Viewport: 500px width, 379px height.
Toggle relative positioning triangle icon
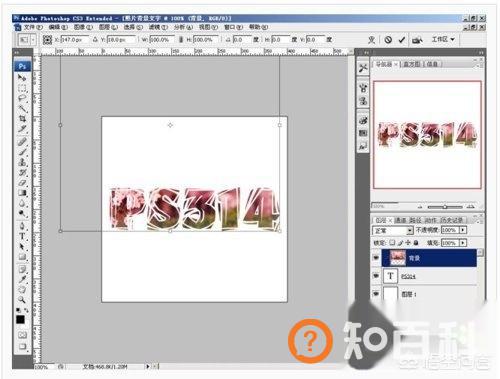click(95, 40)
